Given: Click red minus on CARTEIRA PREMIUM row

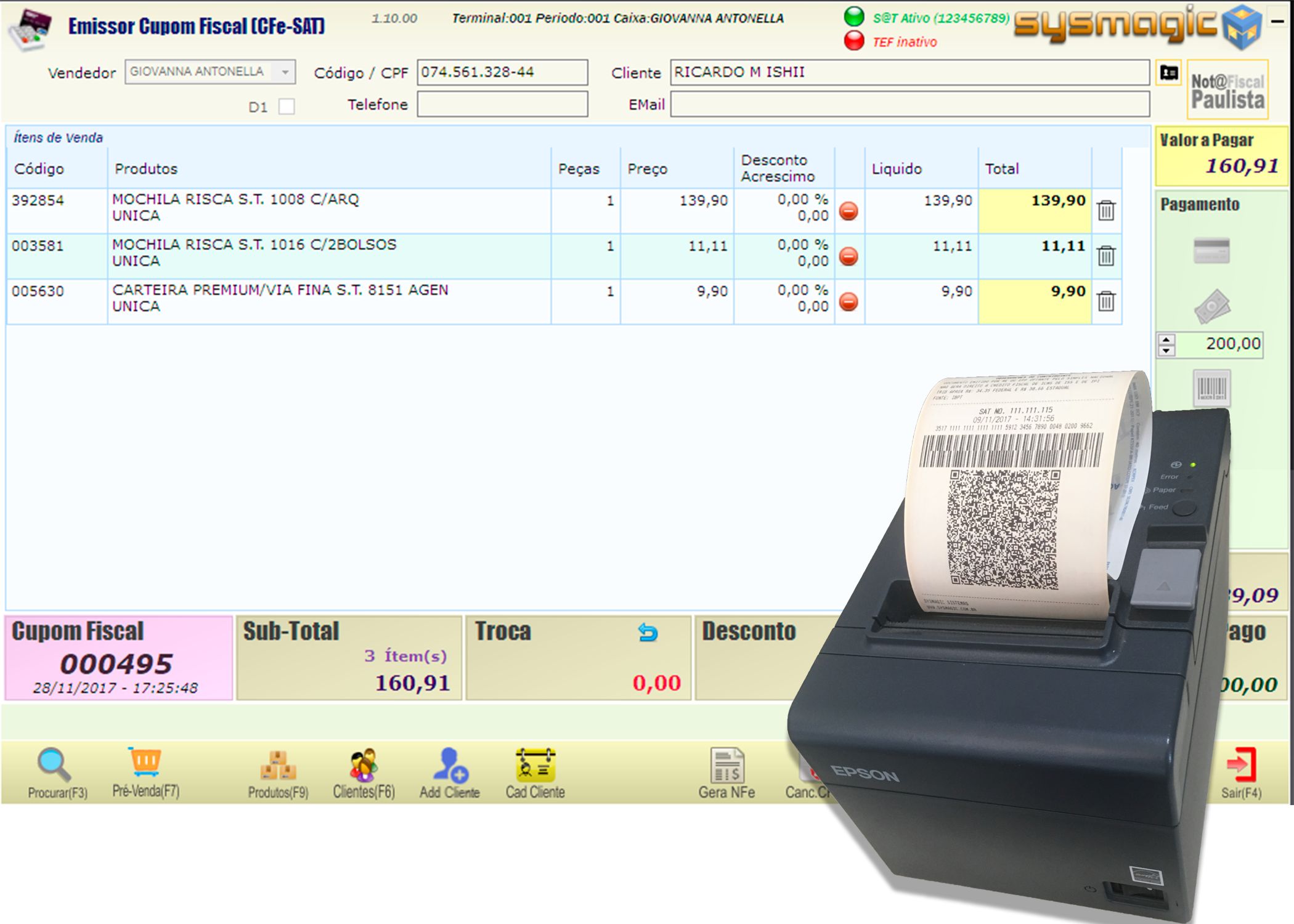Looking at the screenshot, I should 848,302.
